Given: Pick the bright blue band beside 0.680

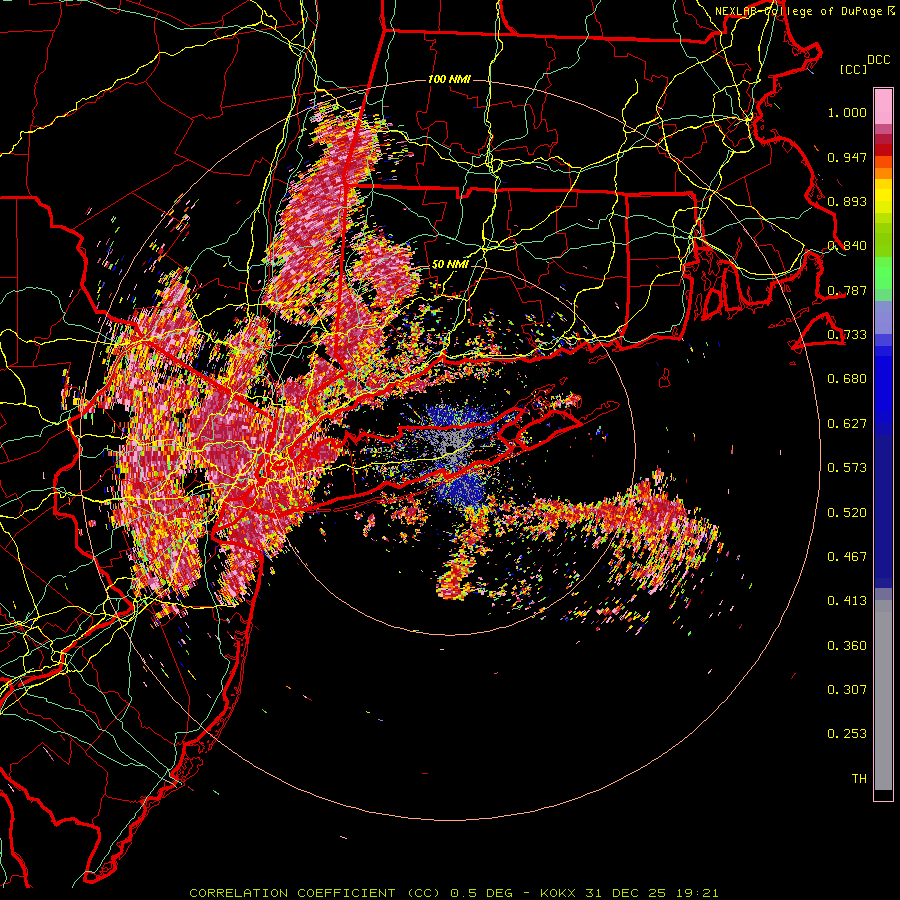Looking at the screenshot, I should pos(883,385).
